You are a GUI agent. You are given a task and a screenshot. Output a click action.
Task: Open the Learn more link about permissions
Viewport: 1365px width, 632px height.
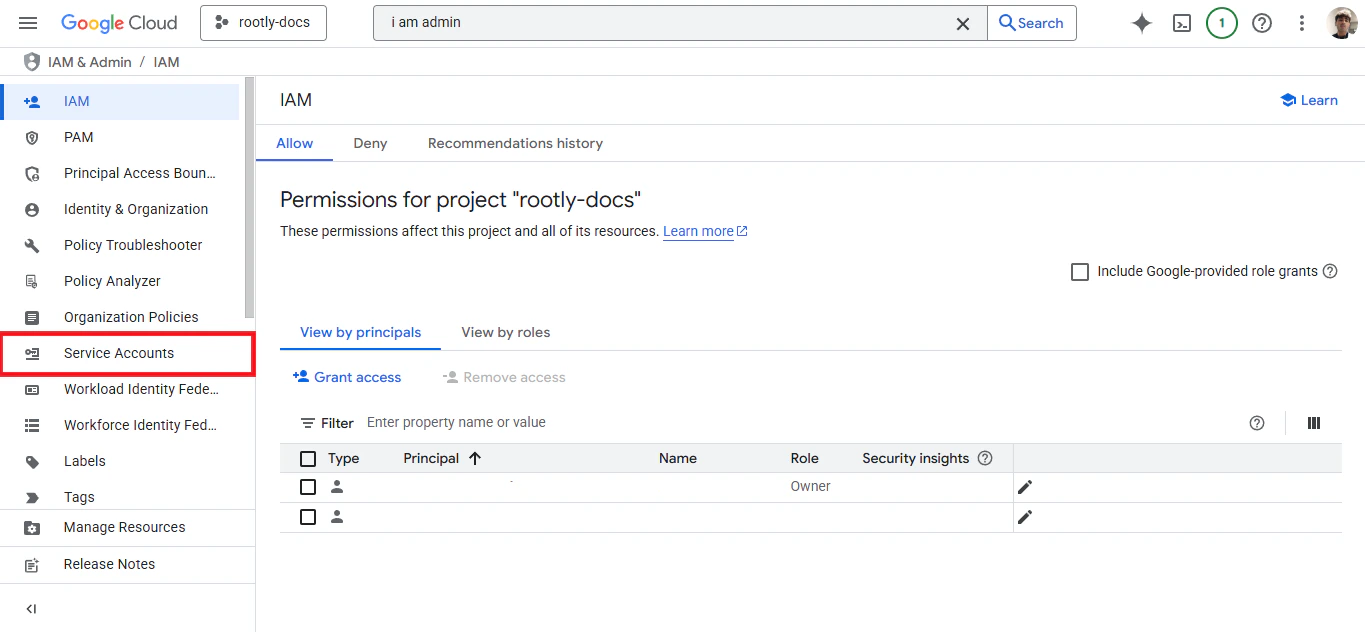[x=698, y=231]
